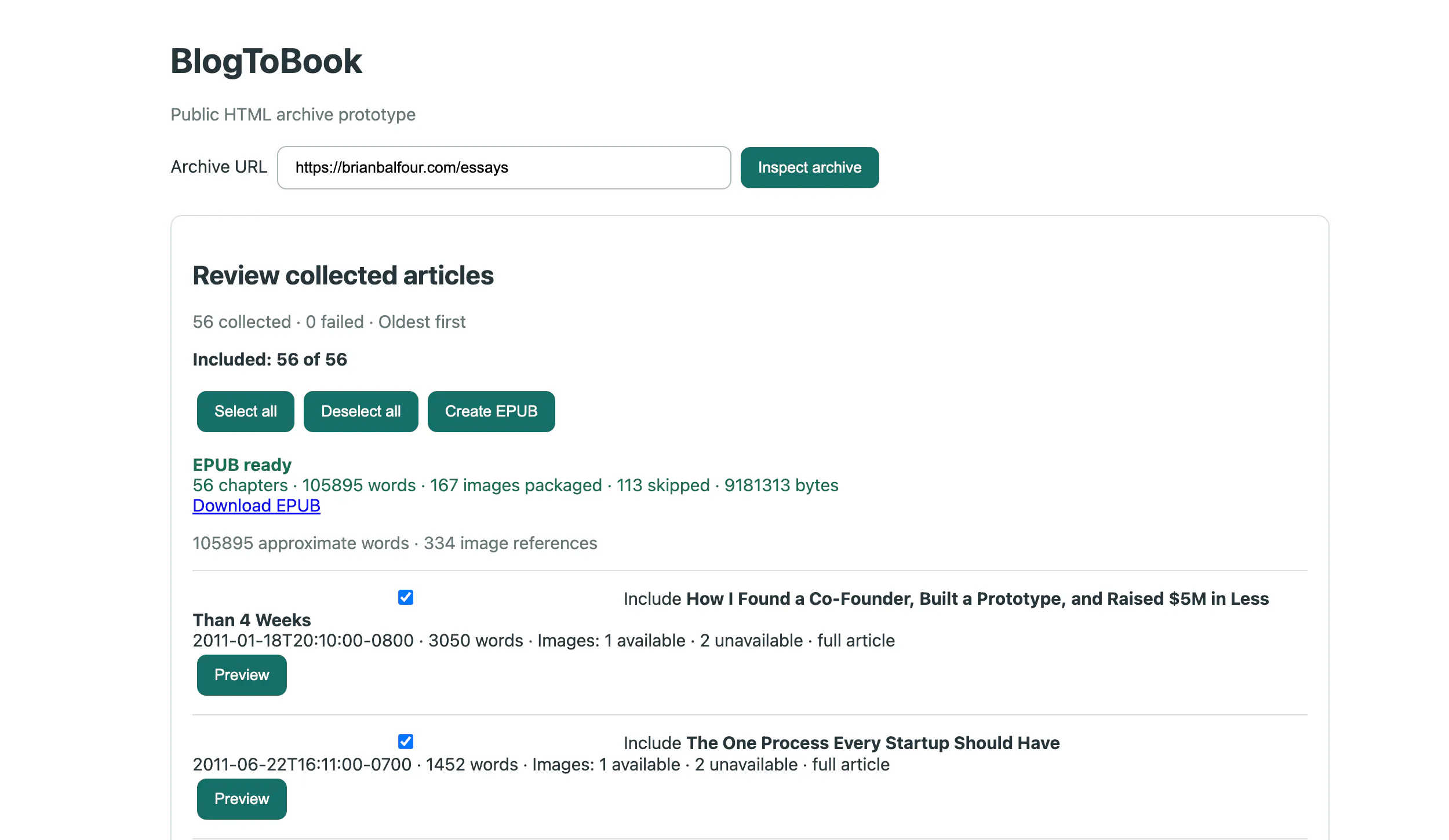This screenshot has height=840, width=1449.
Task: Click the Create EPUB button
Action: 491,411
